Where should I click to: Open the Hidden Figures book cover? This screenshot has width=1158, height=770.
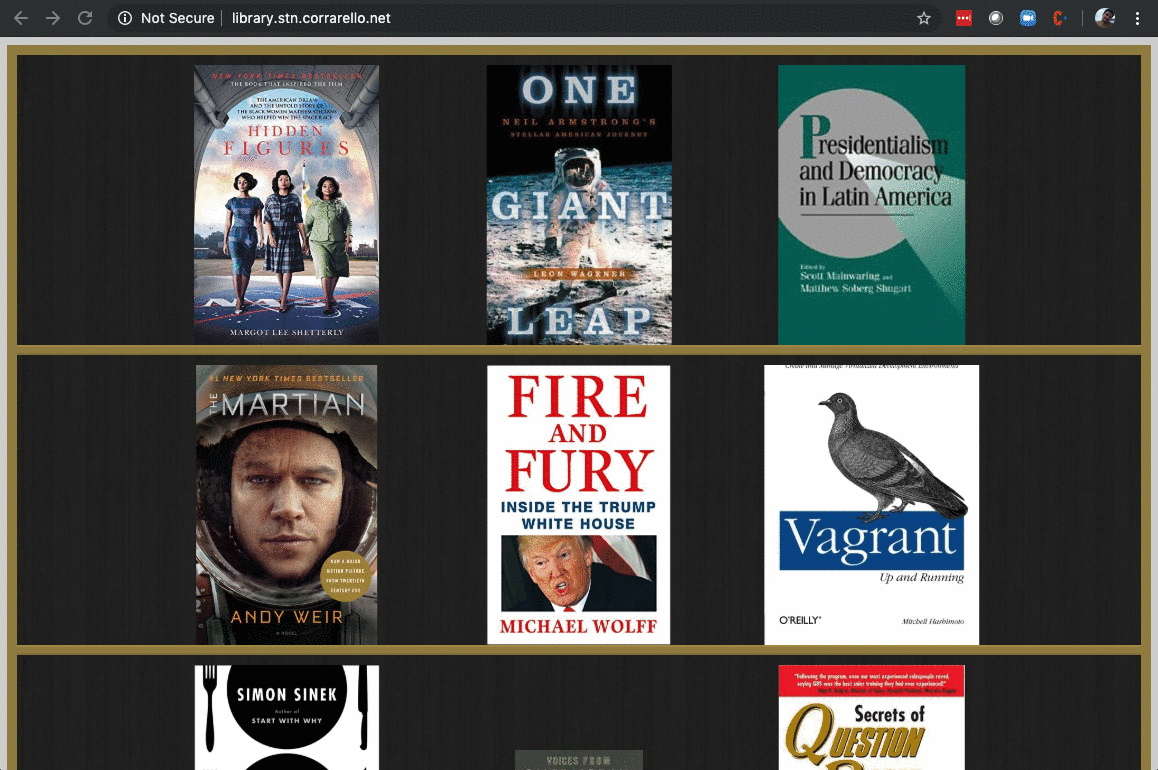pyautogui.click(x=287, y=204)
